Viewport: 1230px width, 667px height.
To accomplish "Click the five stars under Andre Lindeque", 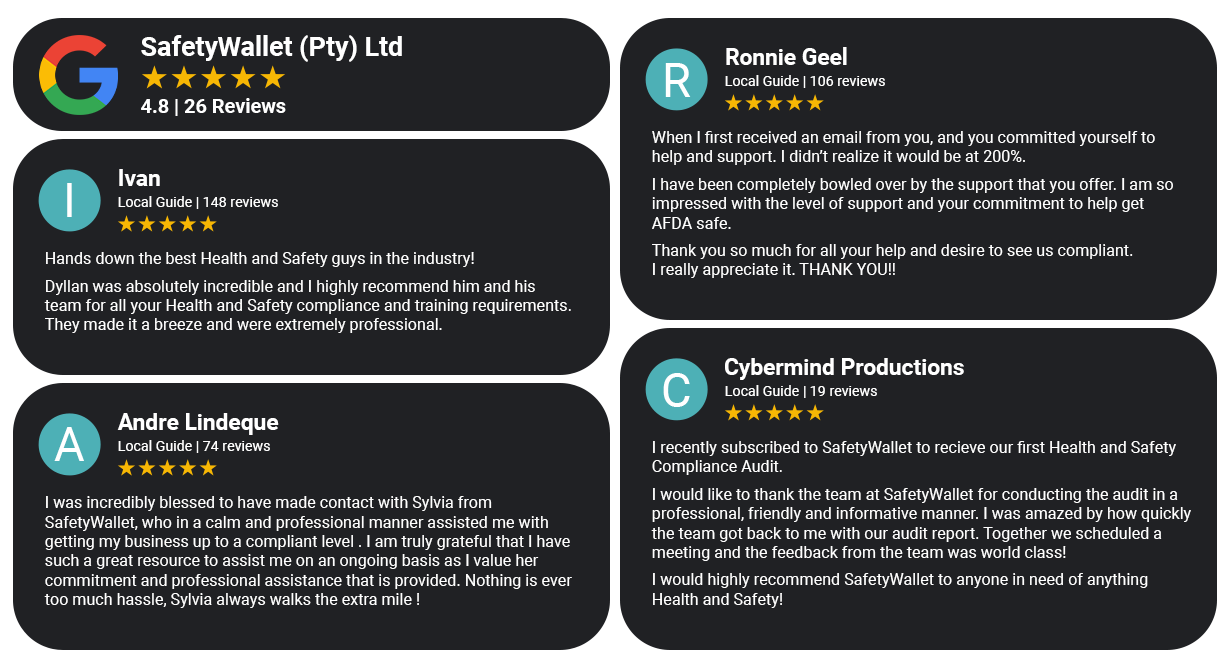I will click(167, 468).
